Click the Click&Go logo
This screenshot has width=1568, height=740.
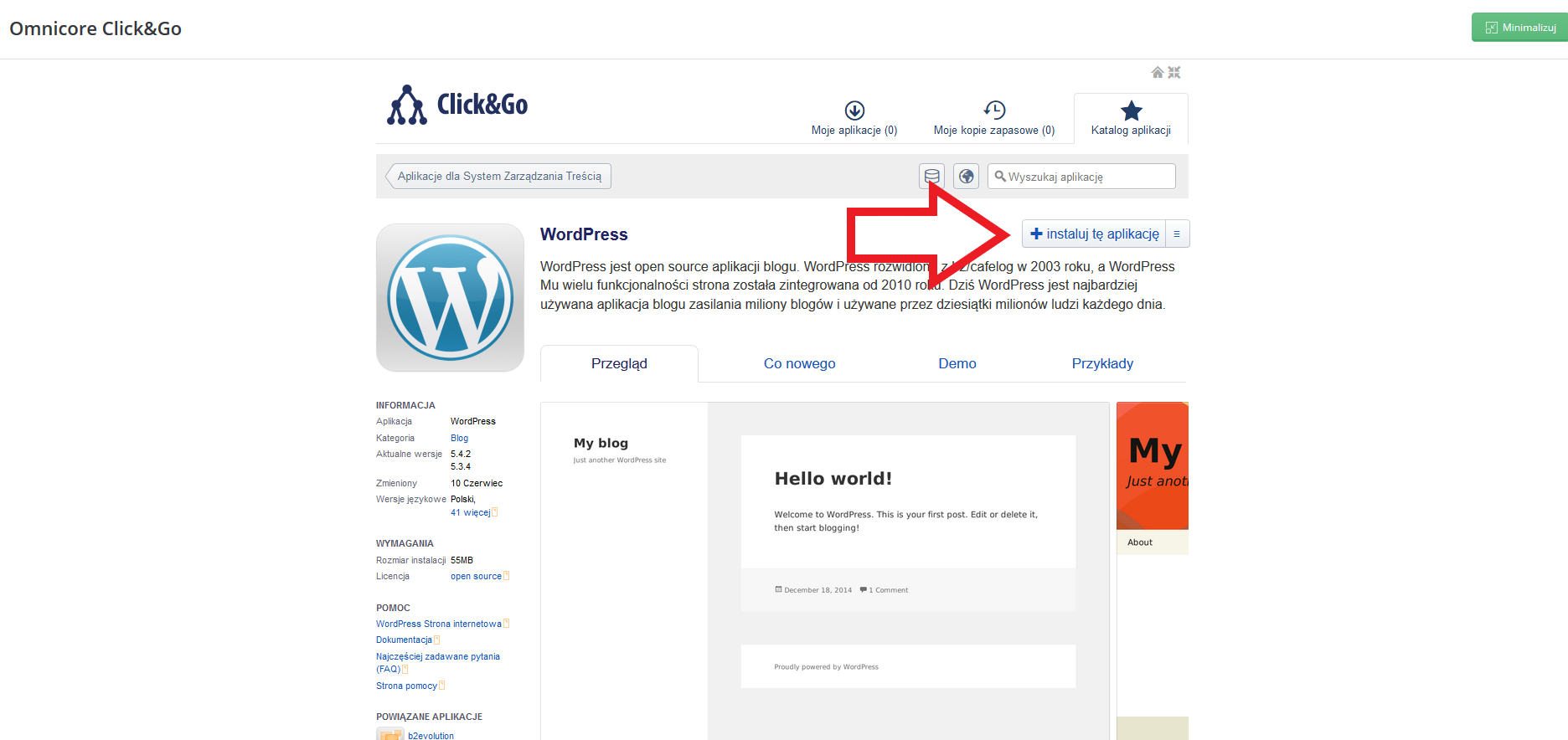(x=457, y=105)
